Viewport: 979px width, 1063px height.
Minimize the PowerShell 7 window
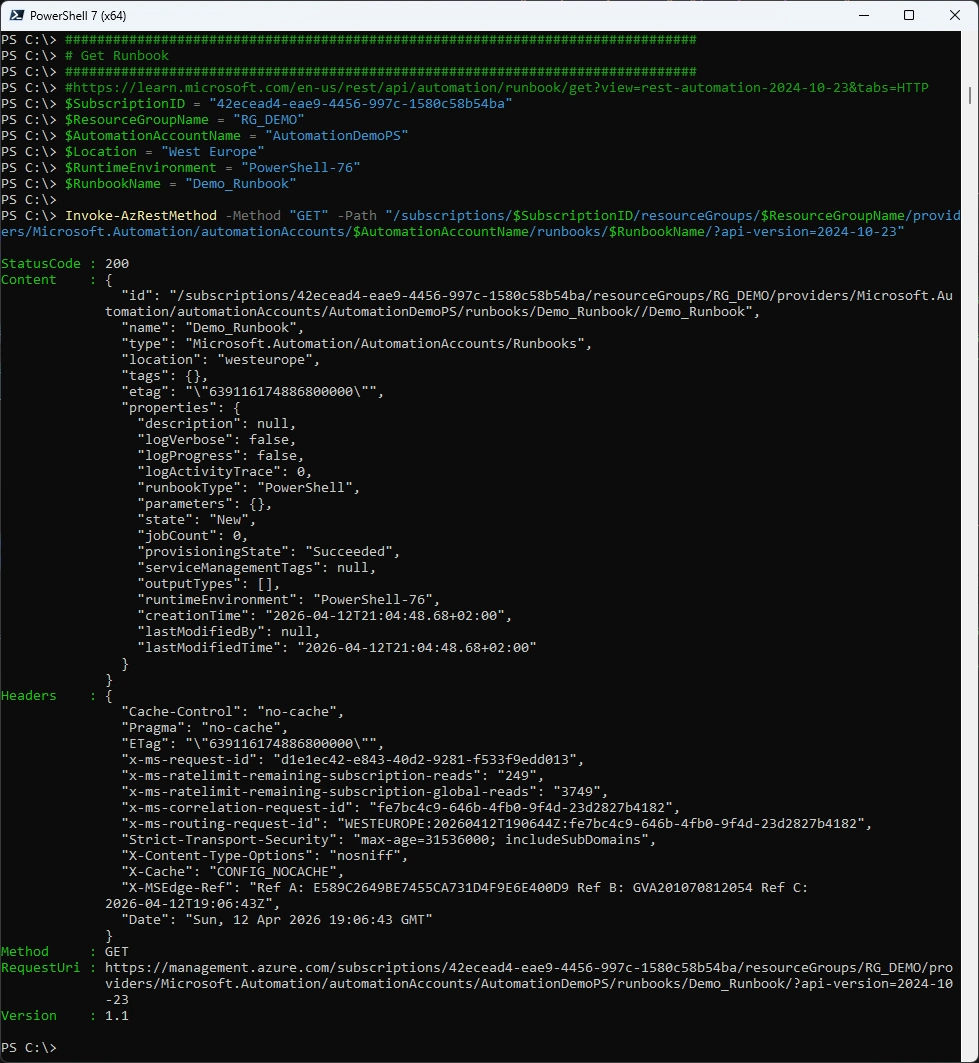863,16
